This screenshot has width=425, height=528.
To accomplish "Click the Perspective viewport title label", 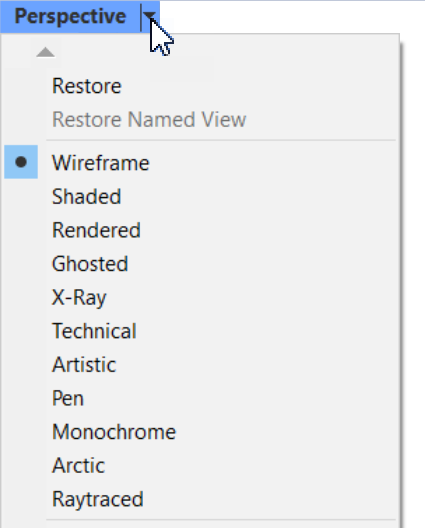I will pyautogui.click(x=70, y=16).
